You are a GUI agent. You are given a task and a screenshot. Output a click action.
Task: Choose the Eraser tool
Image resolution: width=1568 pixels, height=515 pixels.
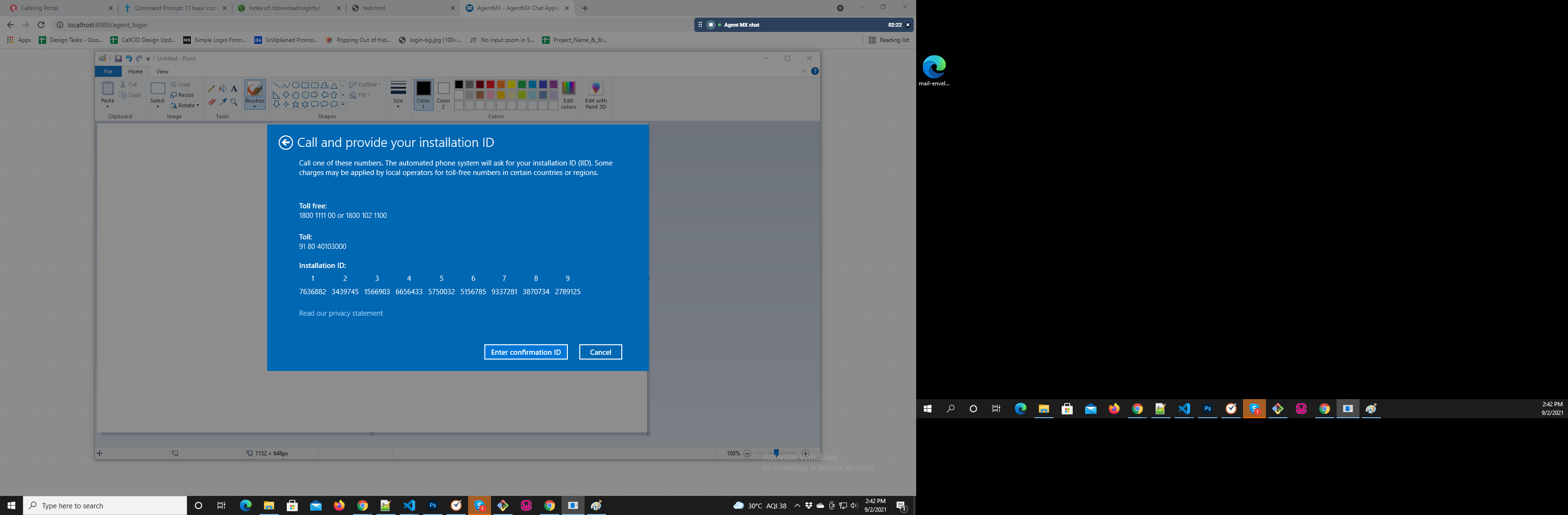point(211,102)
